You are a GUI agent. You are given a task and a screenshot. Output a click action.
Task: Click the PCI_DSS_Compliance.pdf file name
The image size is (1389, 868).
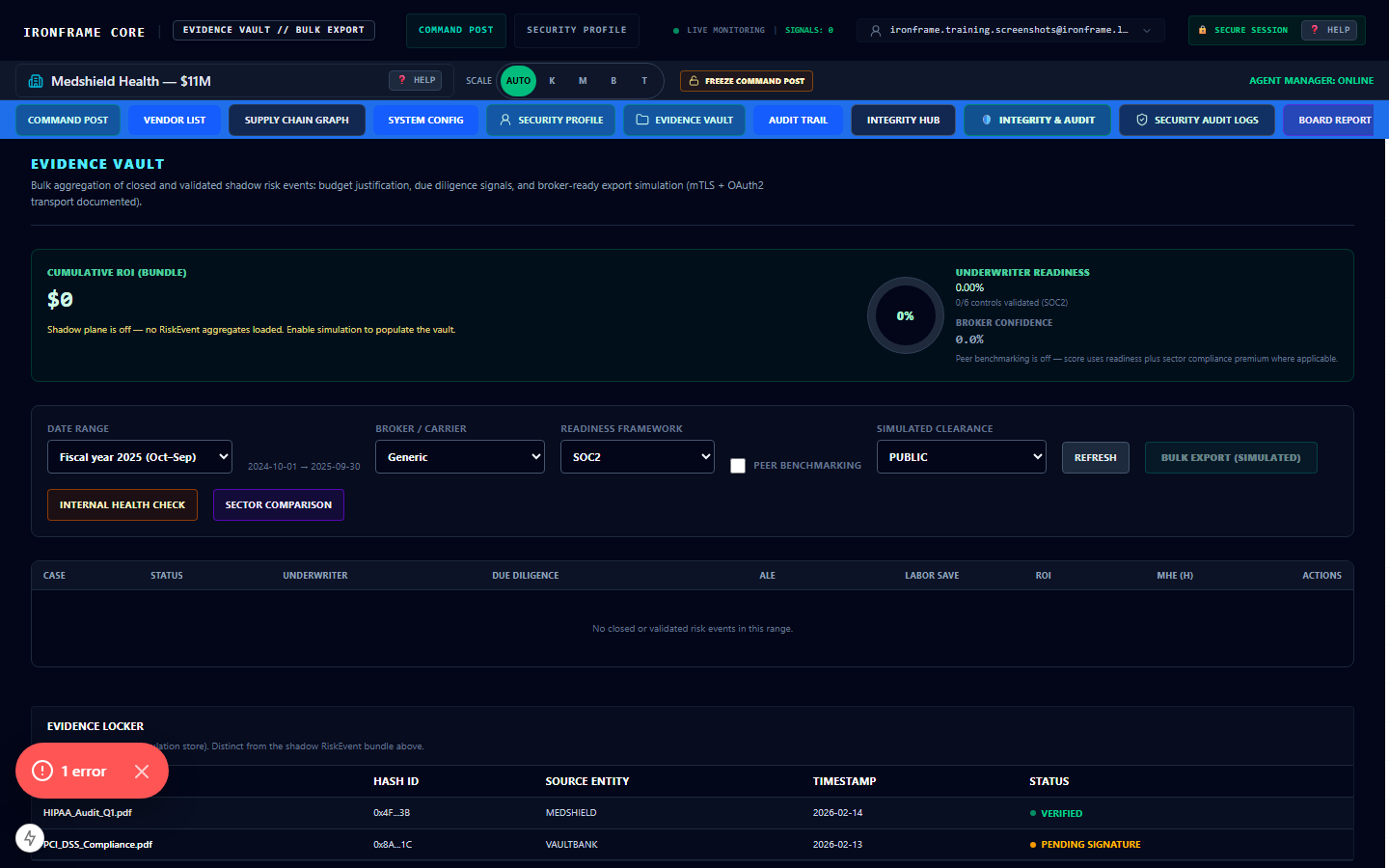pyautogui.click(x=98, y=845)
